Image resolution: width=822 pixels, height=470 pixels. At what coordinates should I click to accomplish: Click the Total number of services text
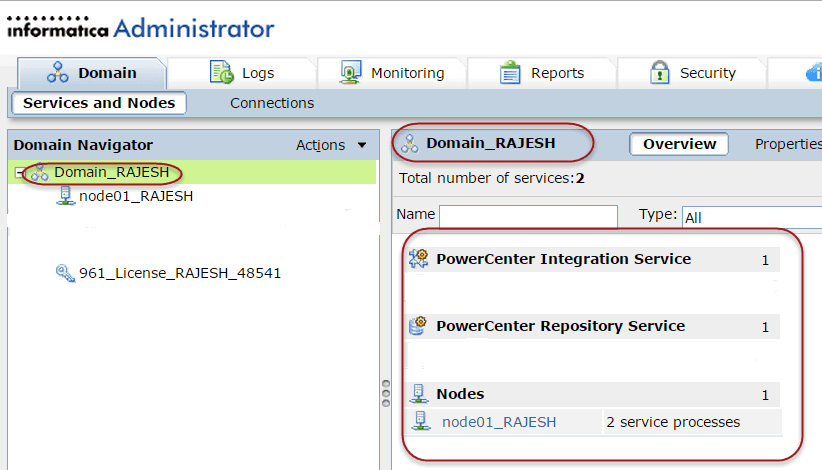coord(491,178)
